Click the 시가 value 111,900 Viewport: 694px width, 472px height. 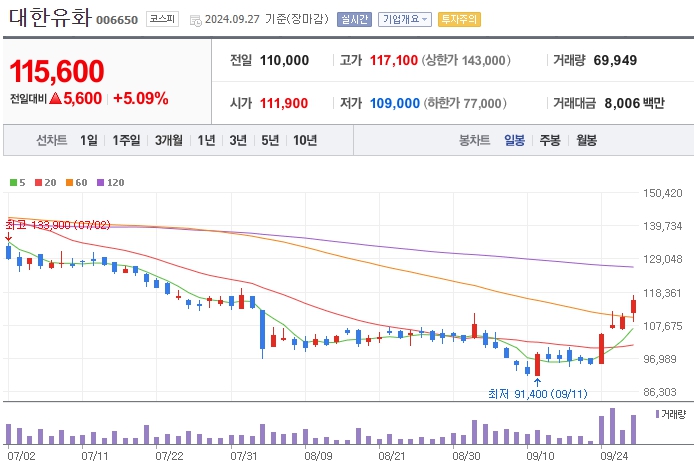coord(284,103)
